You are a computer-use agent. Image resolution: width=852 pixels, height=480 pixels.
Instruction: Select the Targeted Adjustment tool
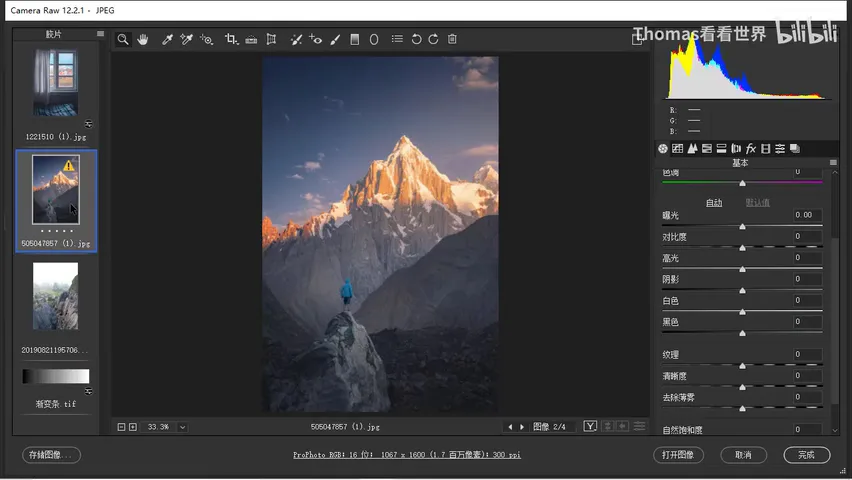(206, 39)
